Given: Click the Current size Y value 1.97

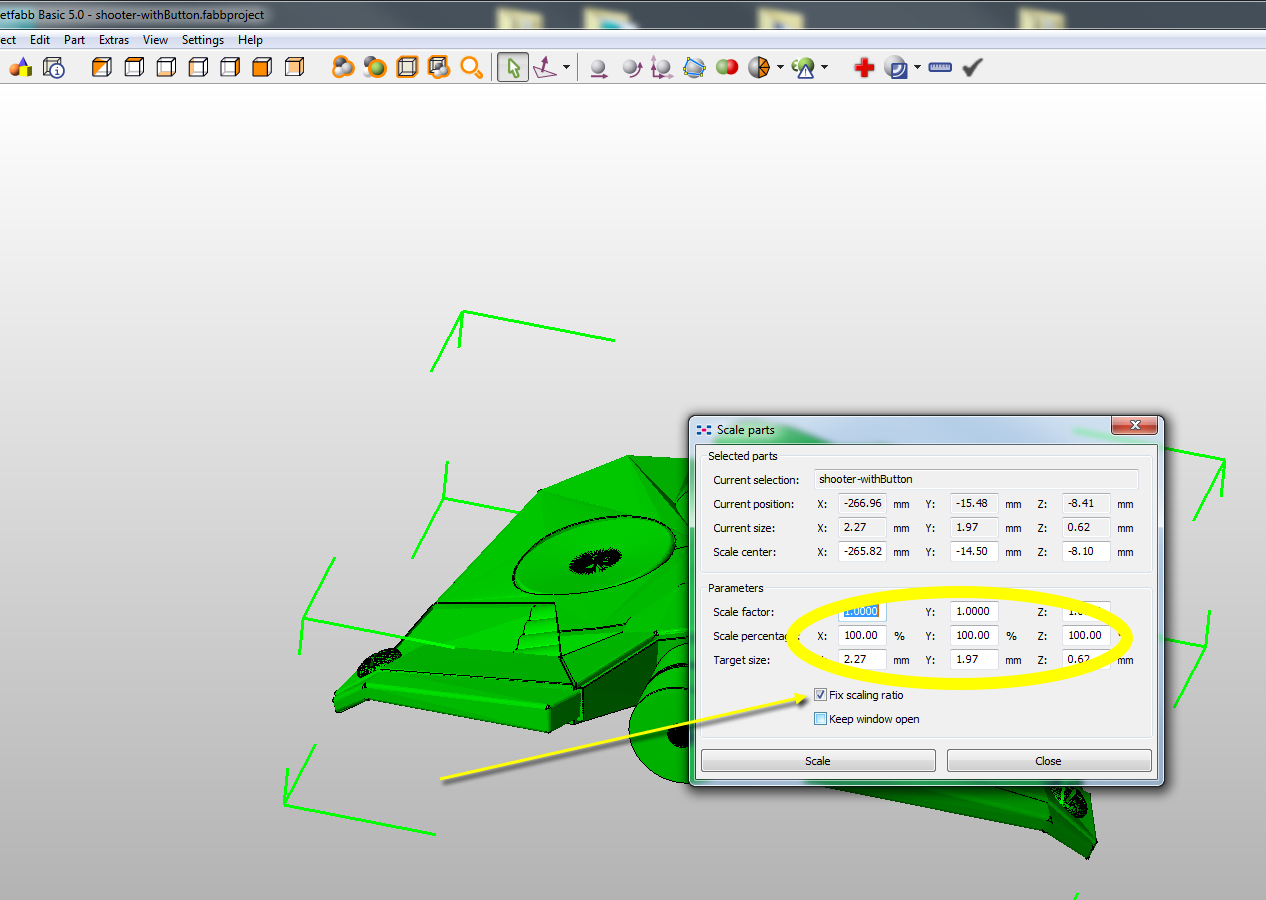Looking at the screenshot, I should 974,528.
